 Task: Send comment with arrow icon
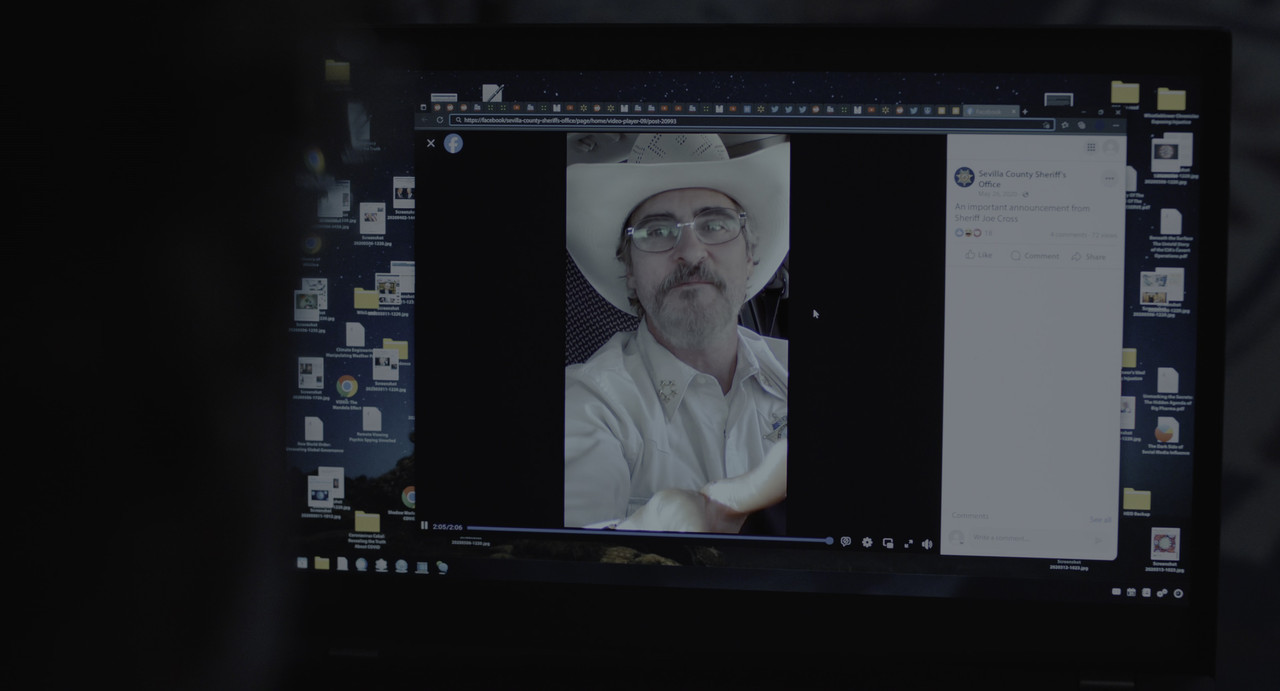(1098, 540)
